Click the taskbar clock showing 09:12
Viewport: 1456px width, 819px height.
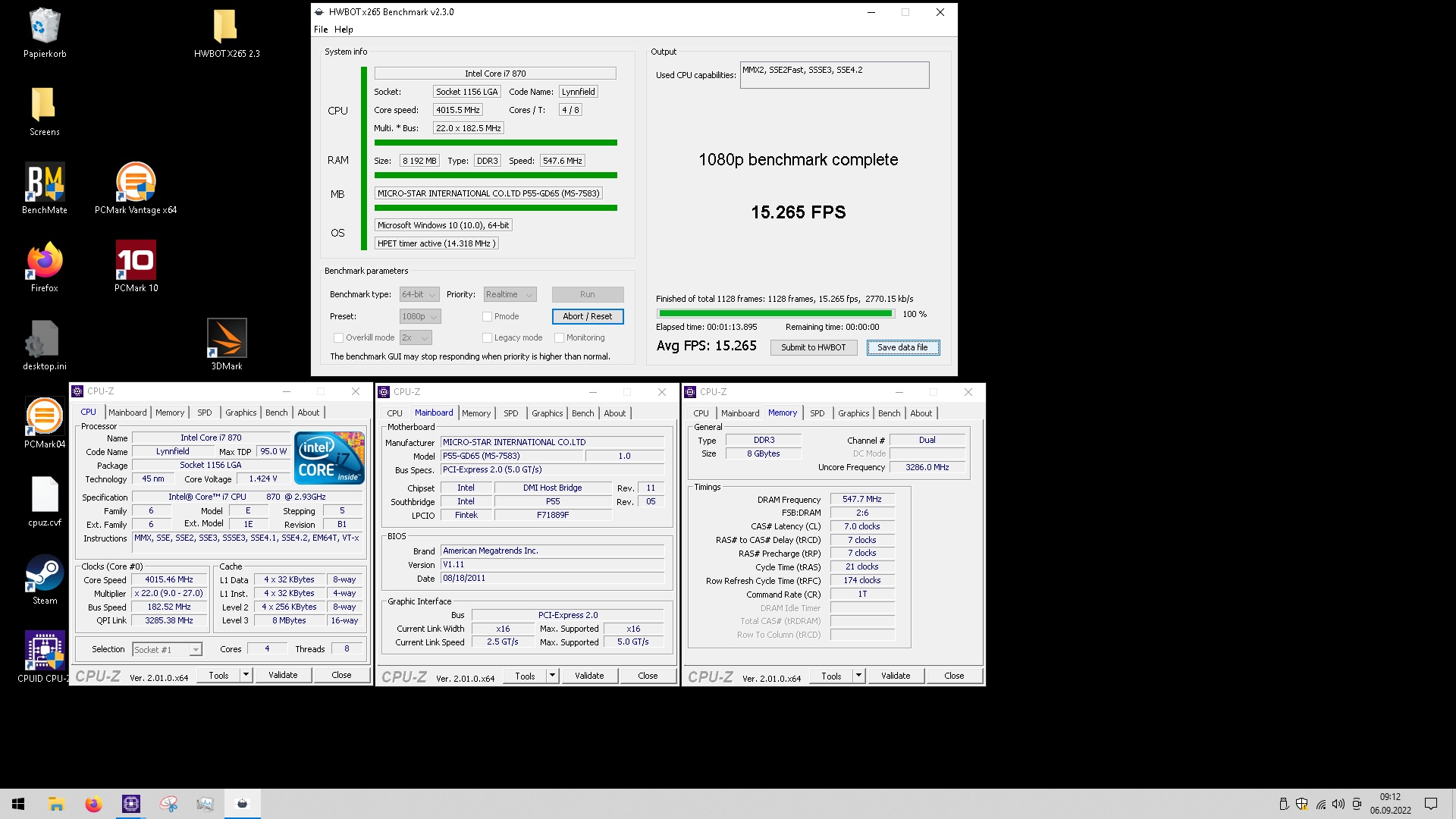coord(1390,804)
